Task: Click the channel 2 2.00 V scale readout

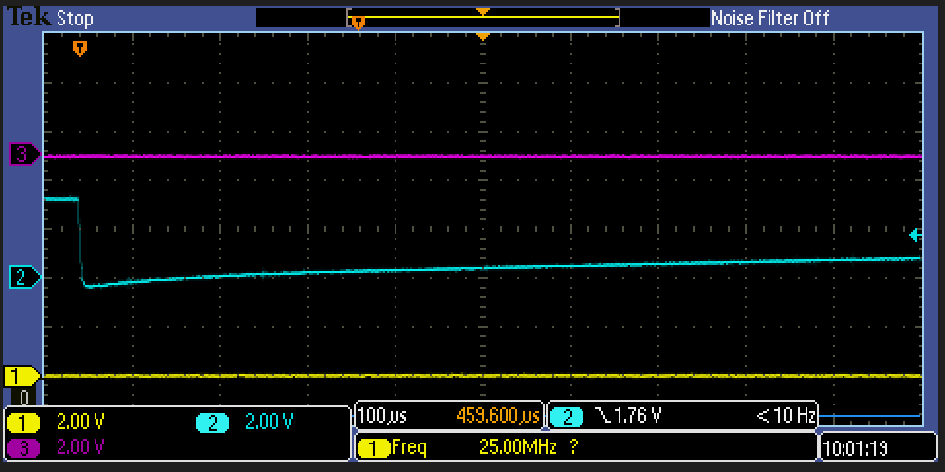Action: pyautogui.click(x=269, y=423)
